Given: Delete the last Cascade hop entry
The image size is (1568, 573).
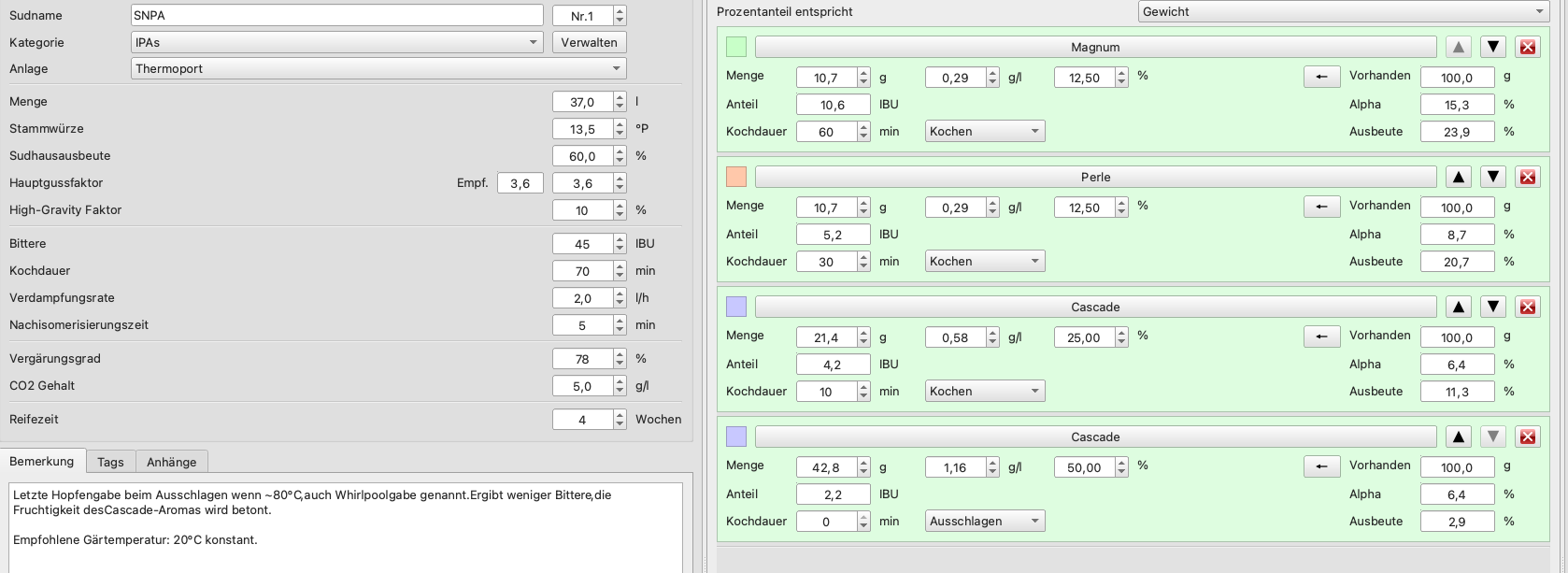Looking at the screenshot, I should (1528, 437).
